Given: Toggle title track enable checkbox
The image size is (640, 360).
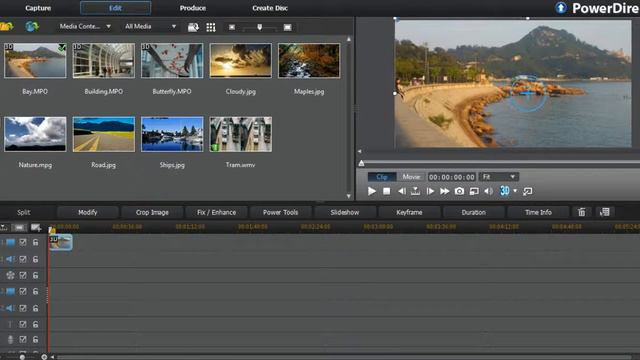Looking at the screenshot, I should [x=23, y=324].
